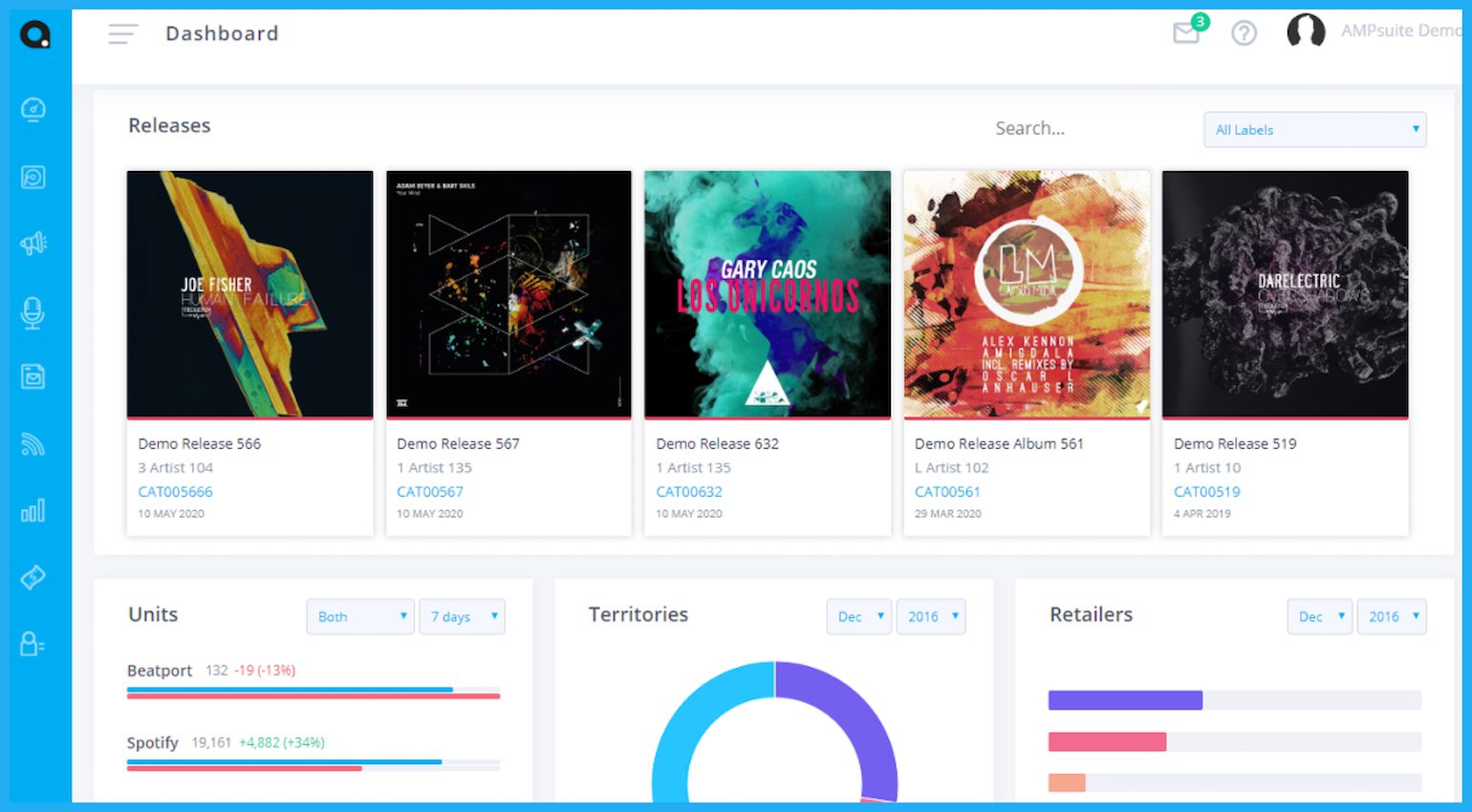Click the purple retailer bar

(x=1125, y=700)
